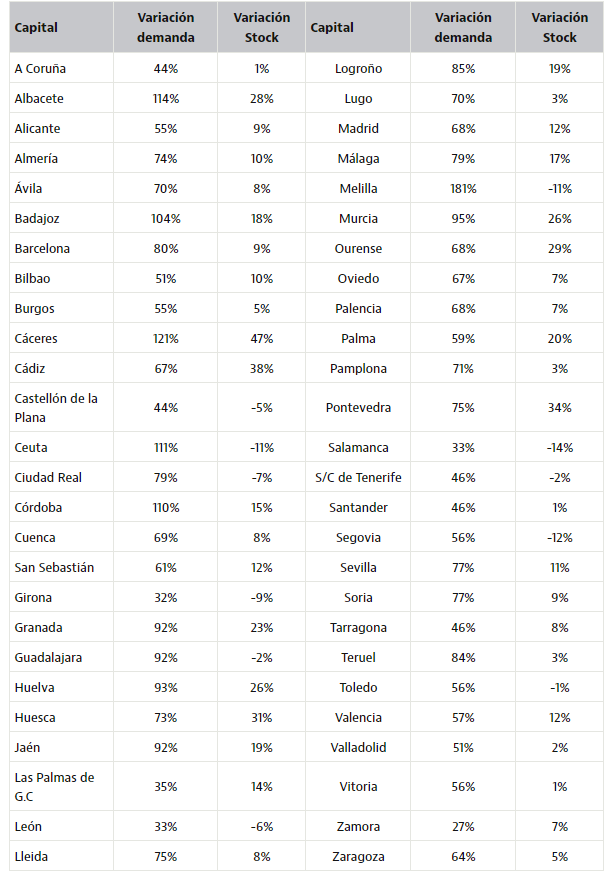Select the first Variación demanda header

coord(166,27)
